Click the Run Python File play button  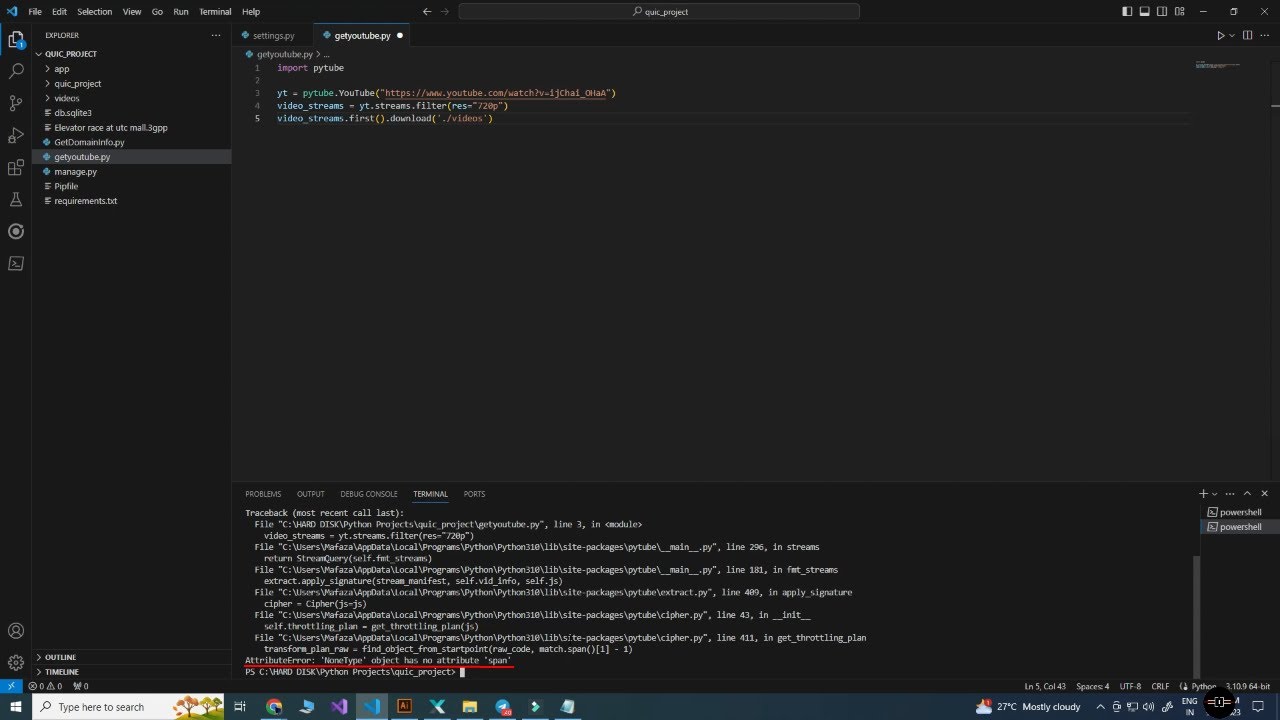tap(1220, 36)
